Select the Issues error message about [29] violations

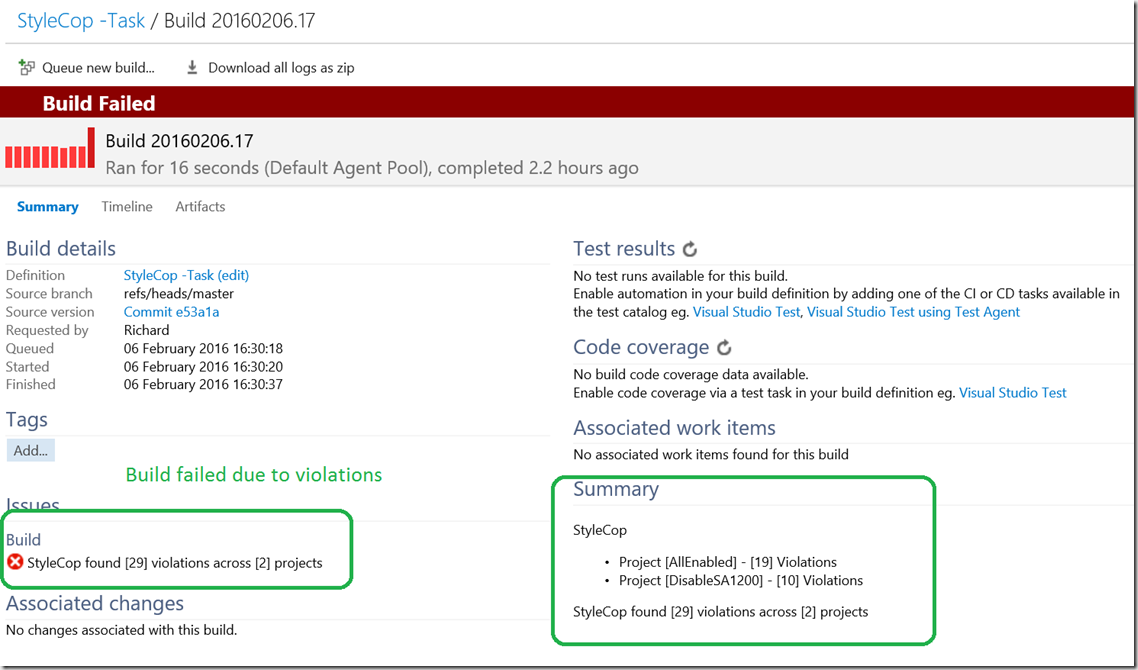(x=175, y=563)
